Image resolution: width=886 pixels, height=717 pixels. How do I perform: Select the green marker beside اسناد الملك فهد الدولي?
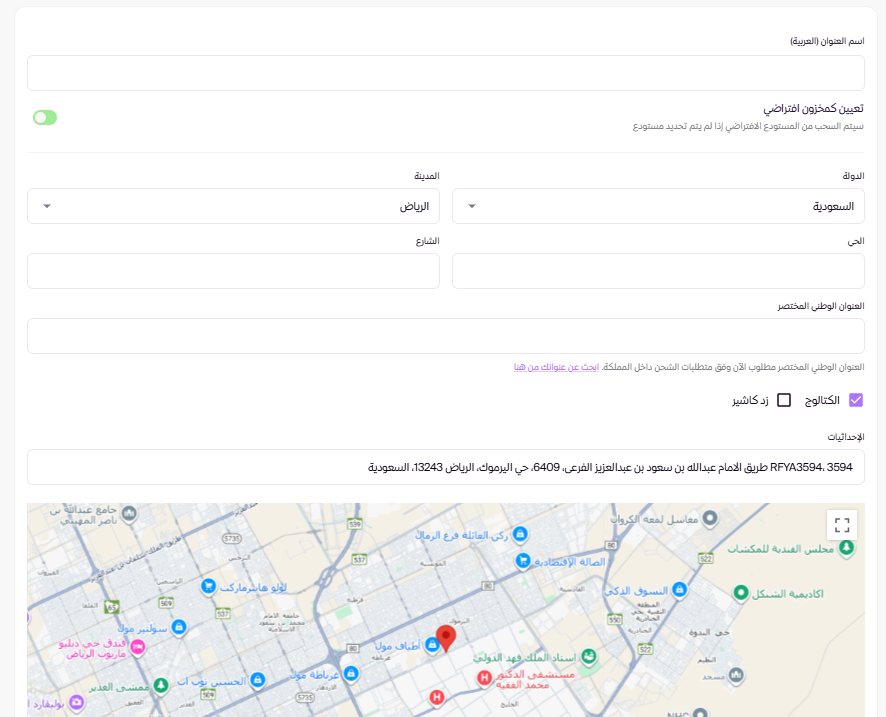pyautogui.click(x=589, y=657)
